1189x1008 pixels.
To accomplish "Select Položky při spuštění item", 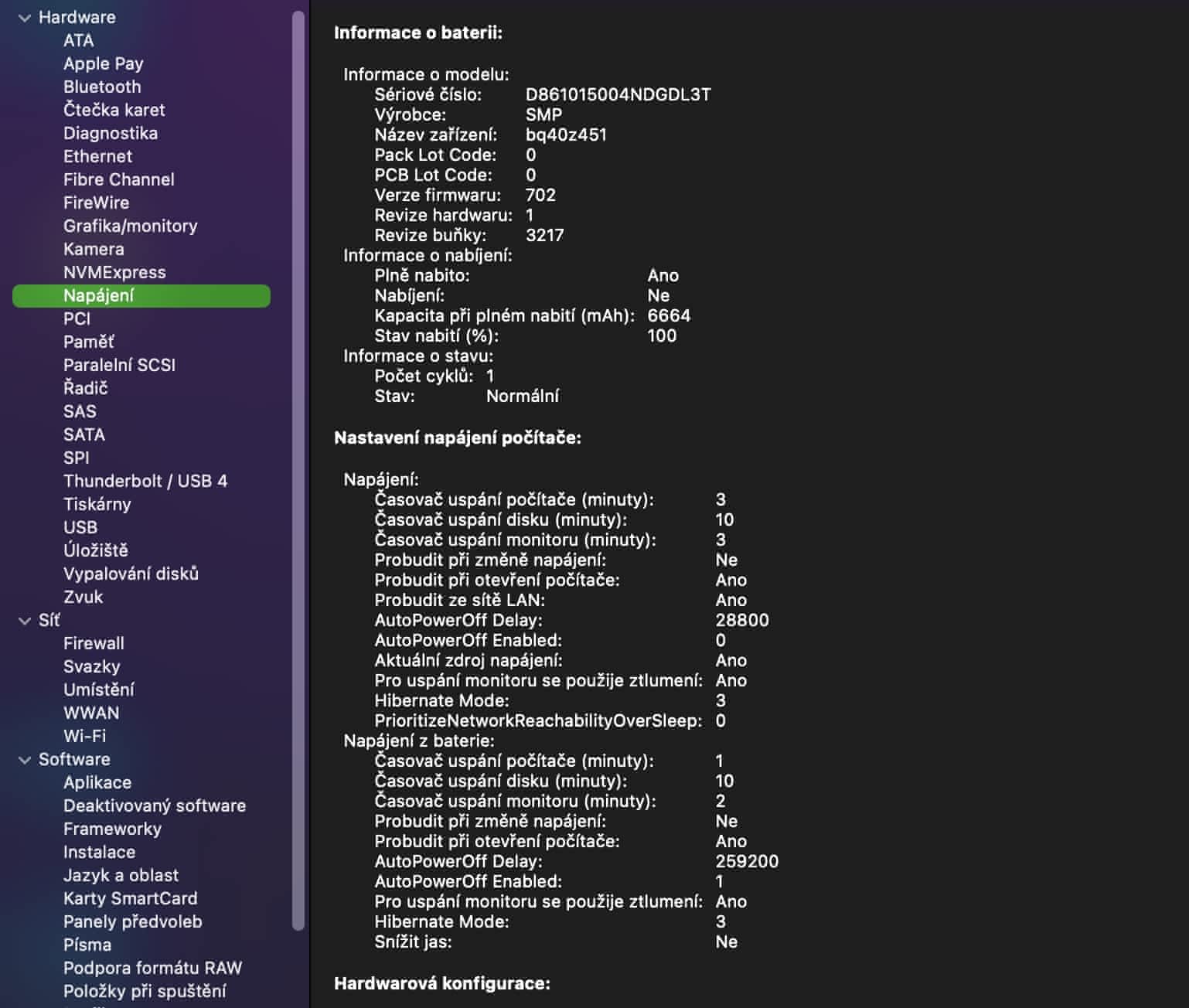I will coord(145,991).
